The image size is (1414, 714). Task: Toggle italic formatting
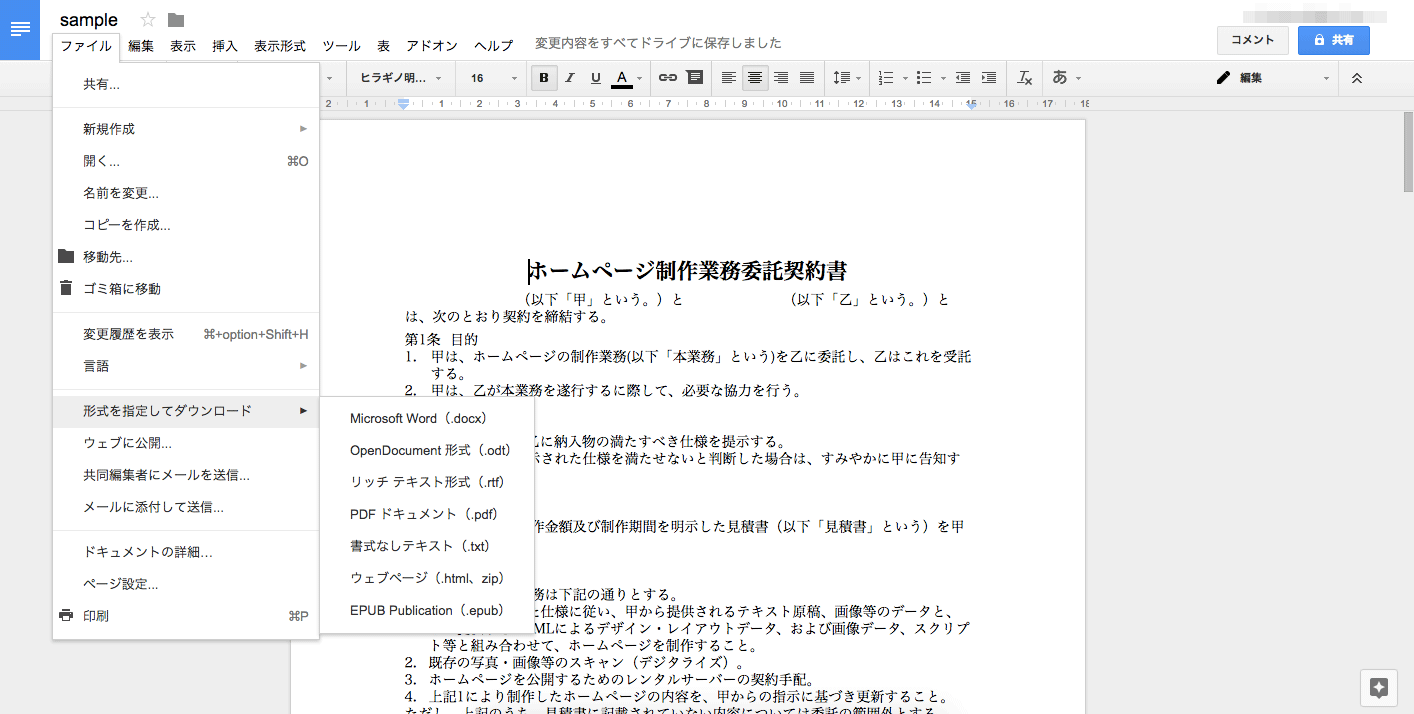click(x=570, y=78)
